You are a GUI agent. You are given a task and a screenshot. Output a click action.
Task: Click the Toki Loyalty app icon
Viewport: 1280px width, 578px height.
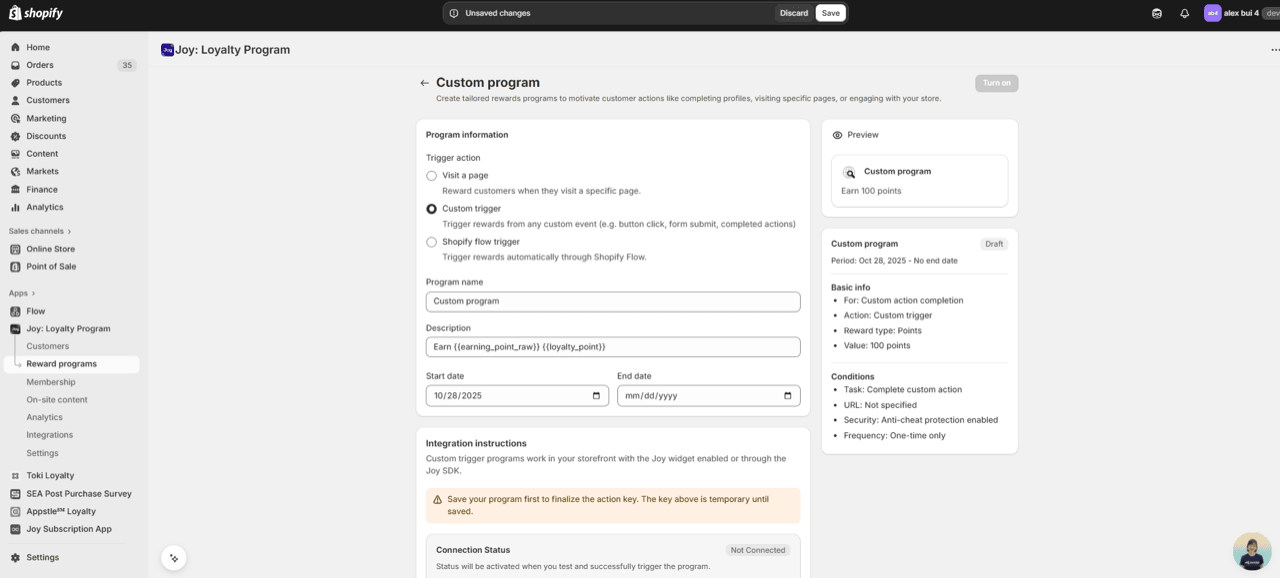pyautogui.click(x=15, y=476)
